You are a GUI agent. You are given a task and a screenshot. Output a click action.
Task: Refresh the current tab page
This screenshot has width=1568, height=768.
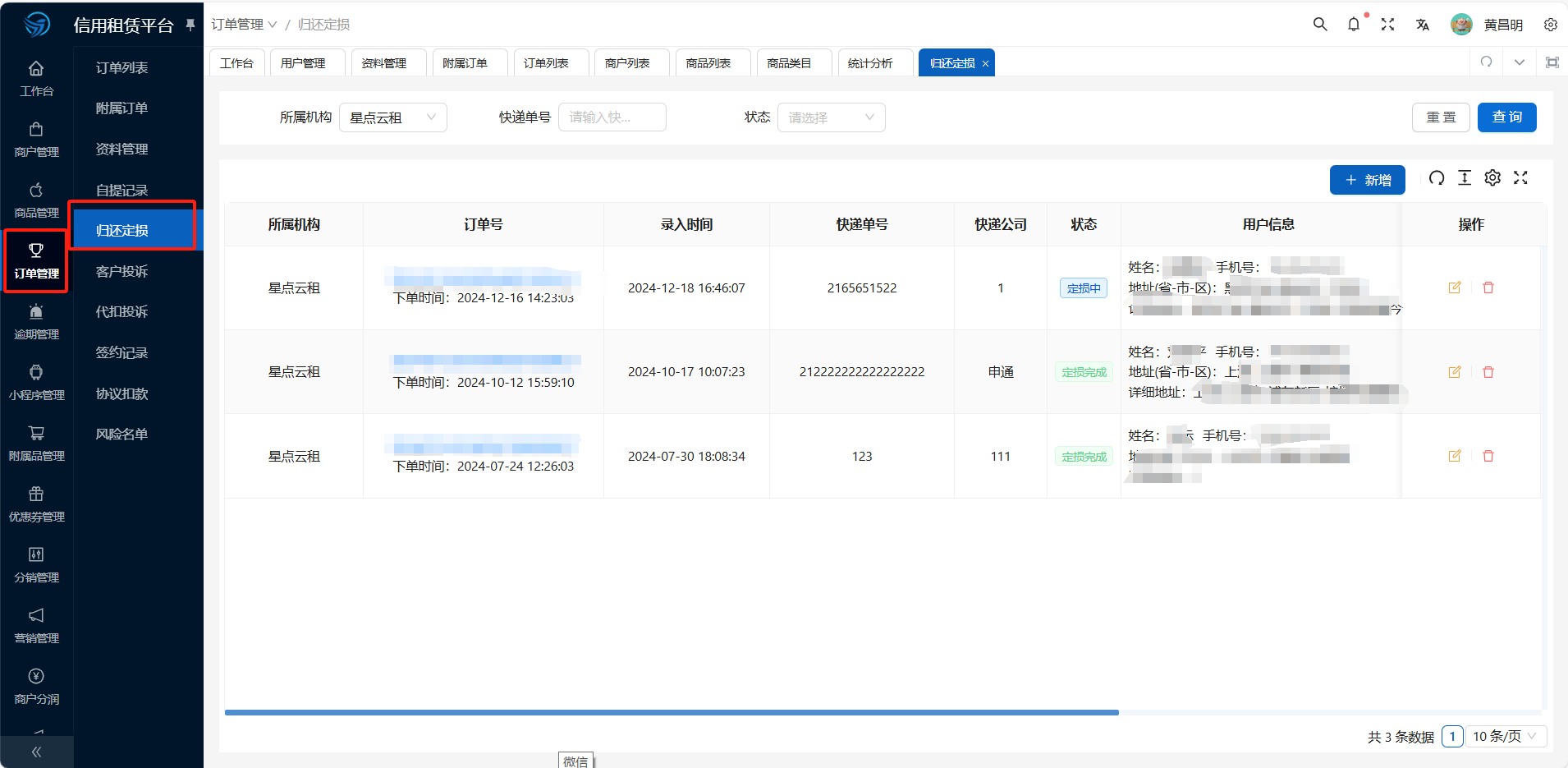pyautogui.click(x=1486, y=62)
